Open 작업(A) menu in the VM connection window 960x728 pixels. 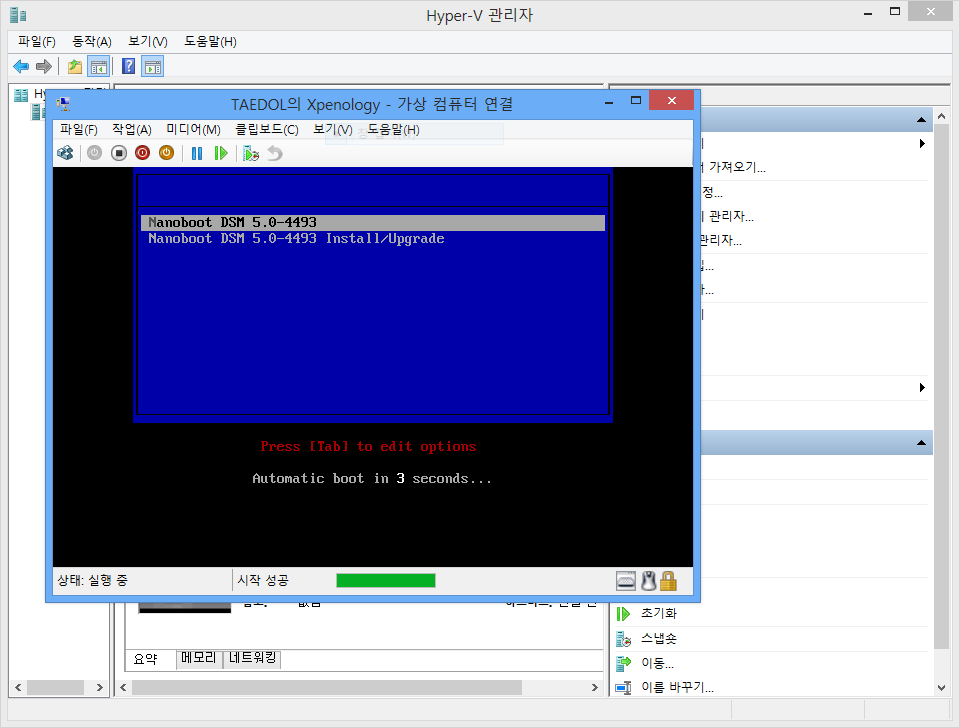pyautogui.click(x=132, y=129)
